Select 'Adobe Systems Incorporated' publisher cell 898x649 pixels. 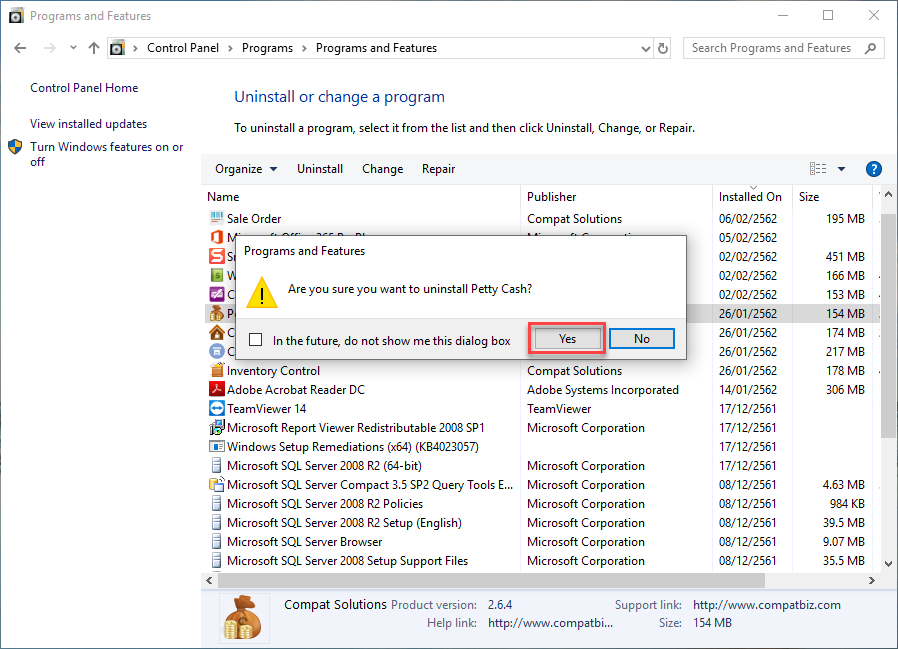(x=602, y=390)
